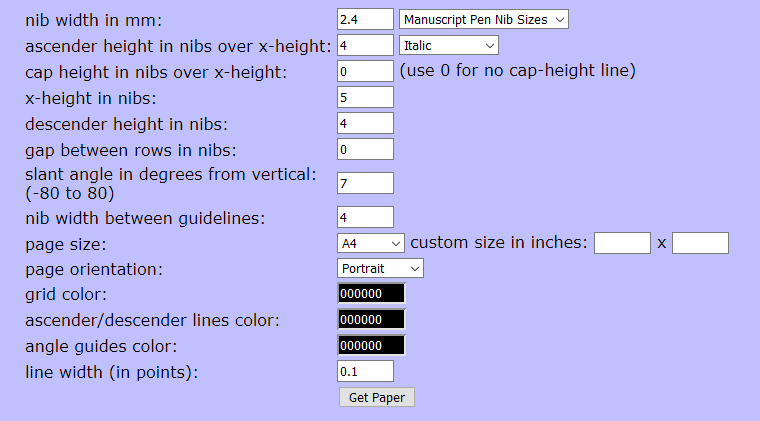Click the custom size height input
Screen dimensions: 760x421
click(700, 243)
